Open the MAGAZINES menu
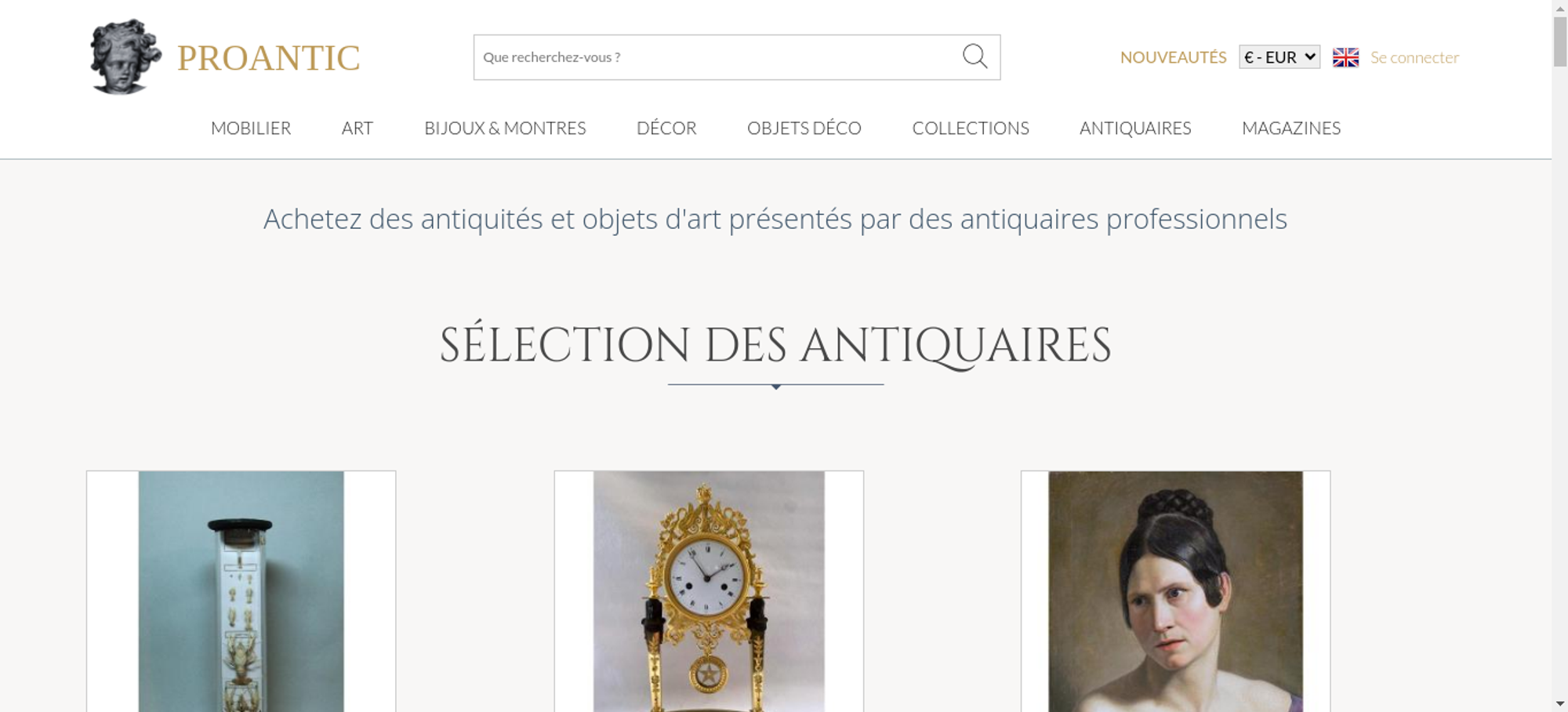The height and width of the screenshot is (712, 1568). [1291, 128]
